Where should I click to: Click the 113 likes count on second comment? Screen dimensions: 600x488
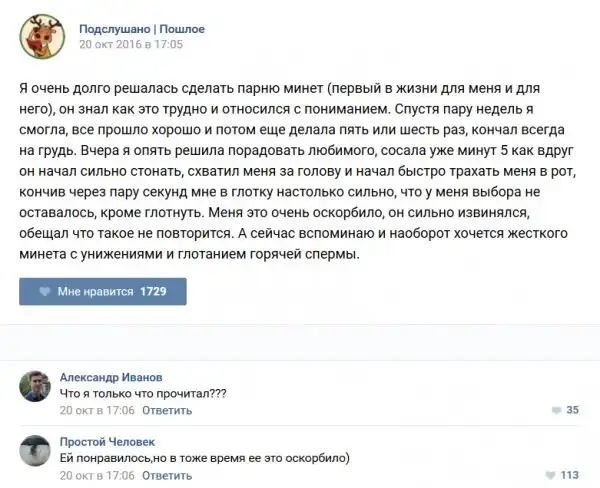pos(571,474)
